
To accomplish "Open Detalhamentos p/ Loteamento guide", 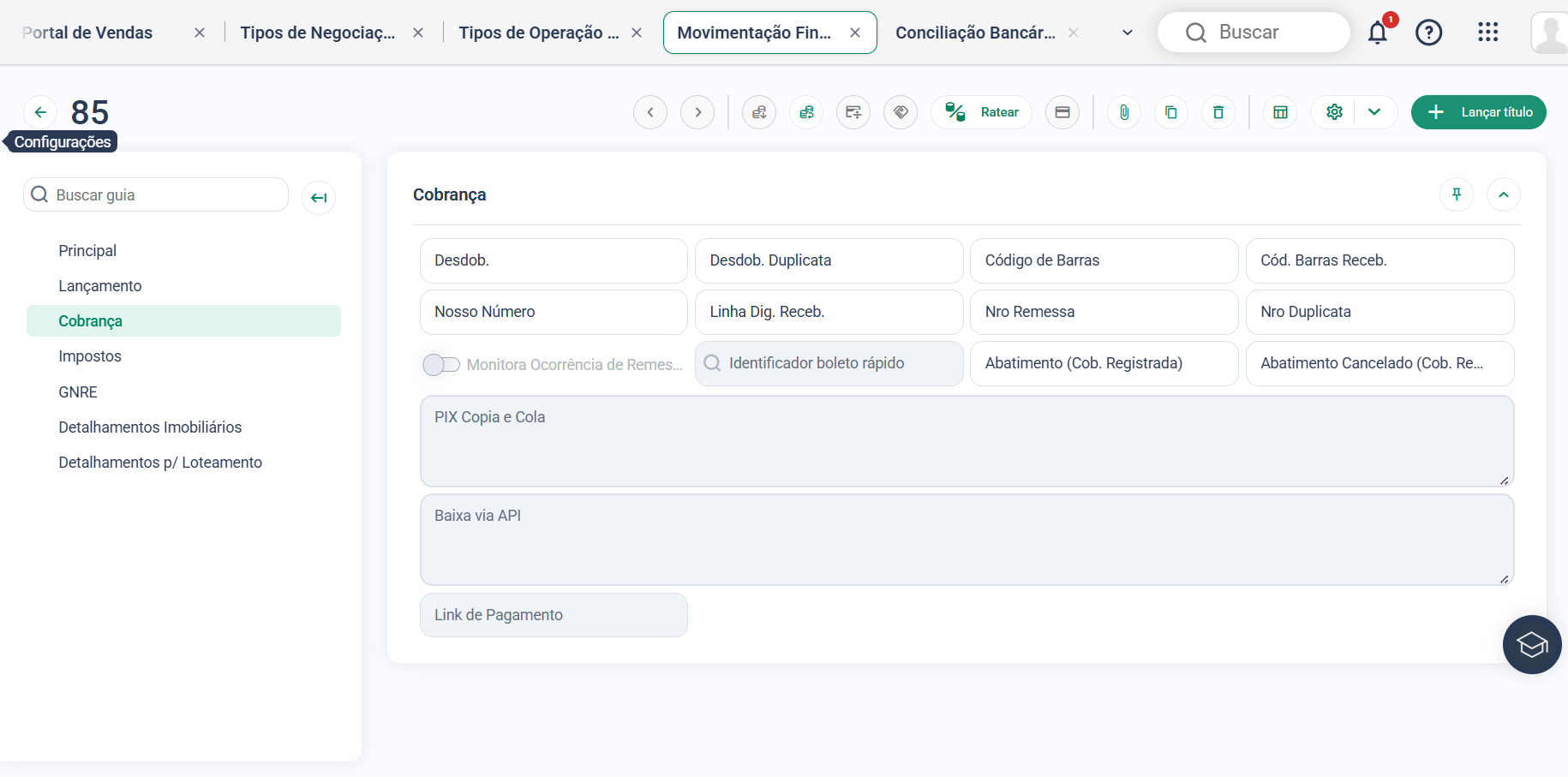I will pyautogui.click(x=160, y=463).
